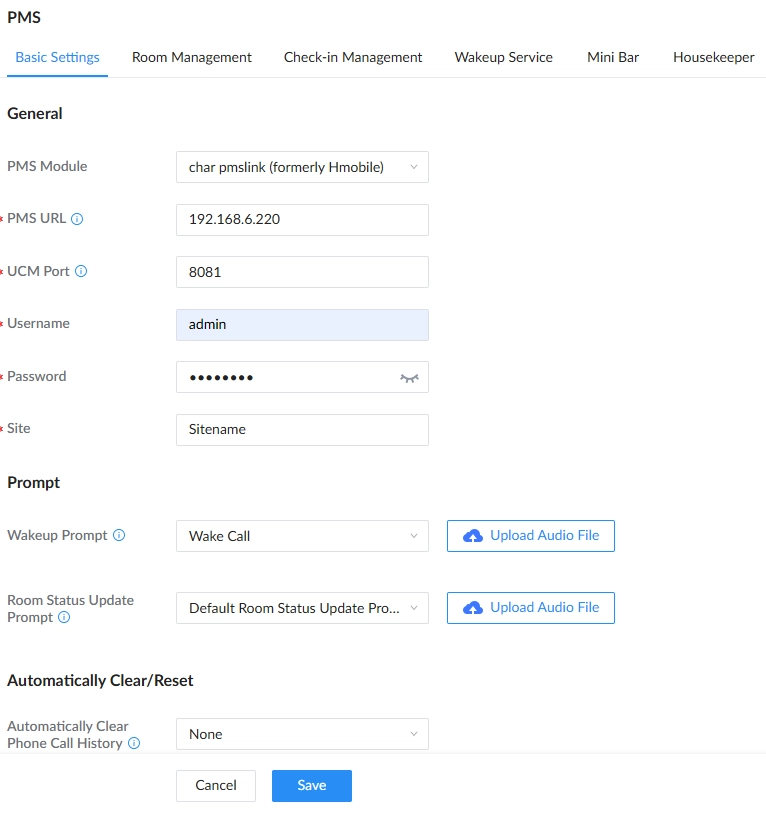This screenshot has width=766, height=827.
Task: Focus the Site field showing Sitename
Action: coord(302,430)
